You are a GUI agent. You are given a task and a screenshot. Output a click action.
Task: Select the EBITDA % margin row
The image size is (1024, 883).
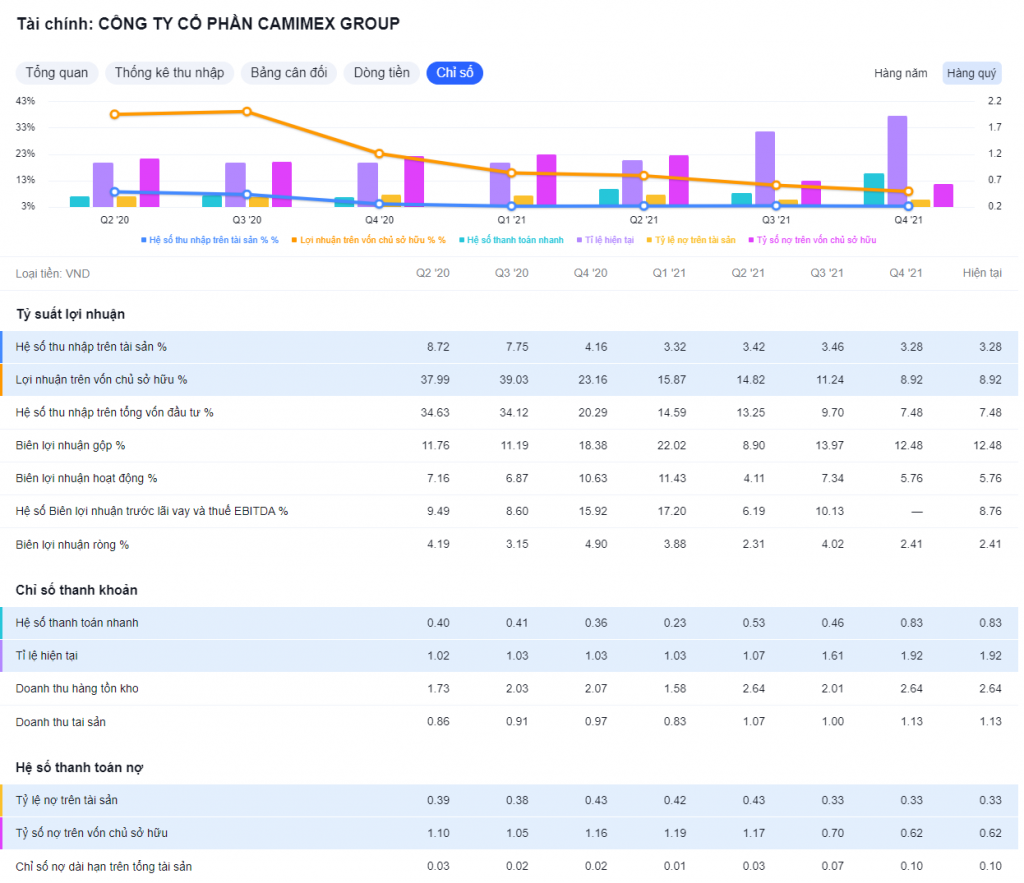point(509,511)
